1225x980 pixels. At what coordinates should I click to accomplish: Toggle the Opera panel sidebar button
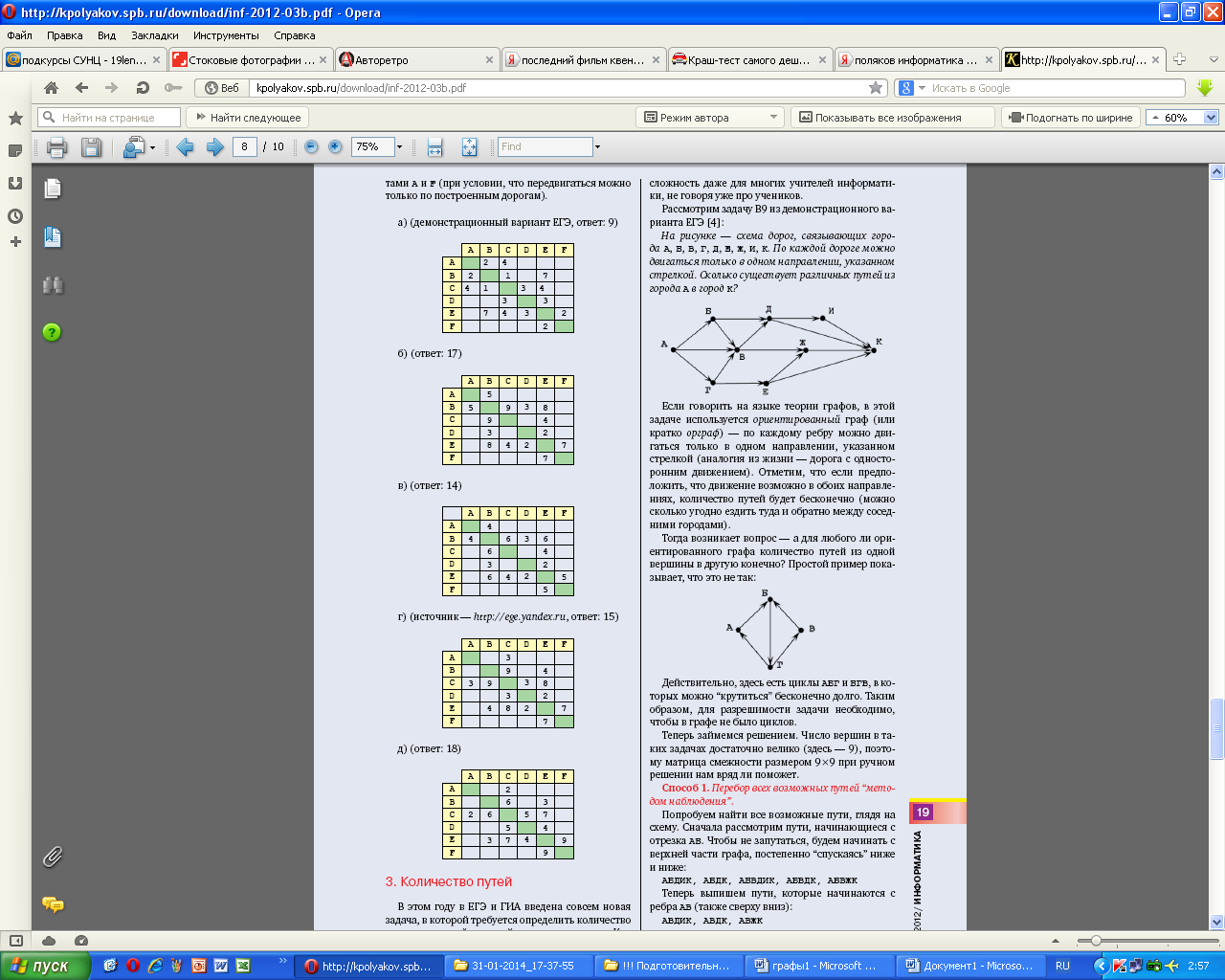point(15,941)
